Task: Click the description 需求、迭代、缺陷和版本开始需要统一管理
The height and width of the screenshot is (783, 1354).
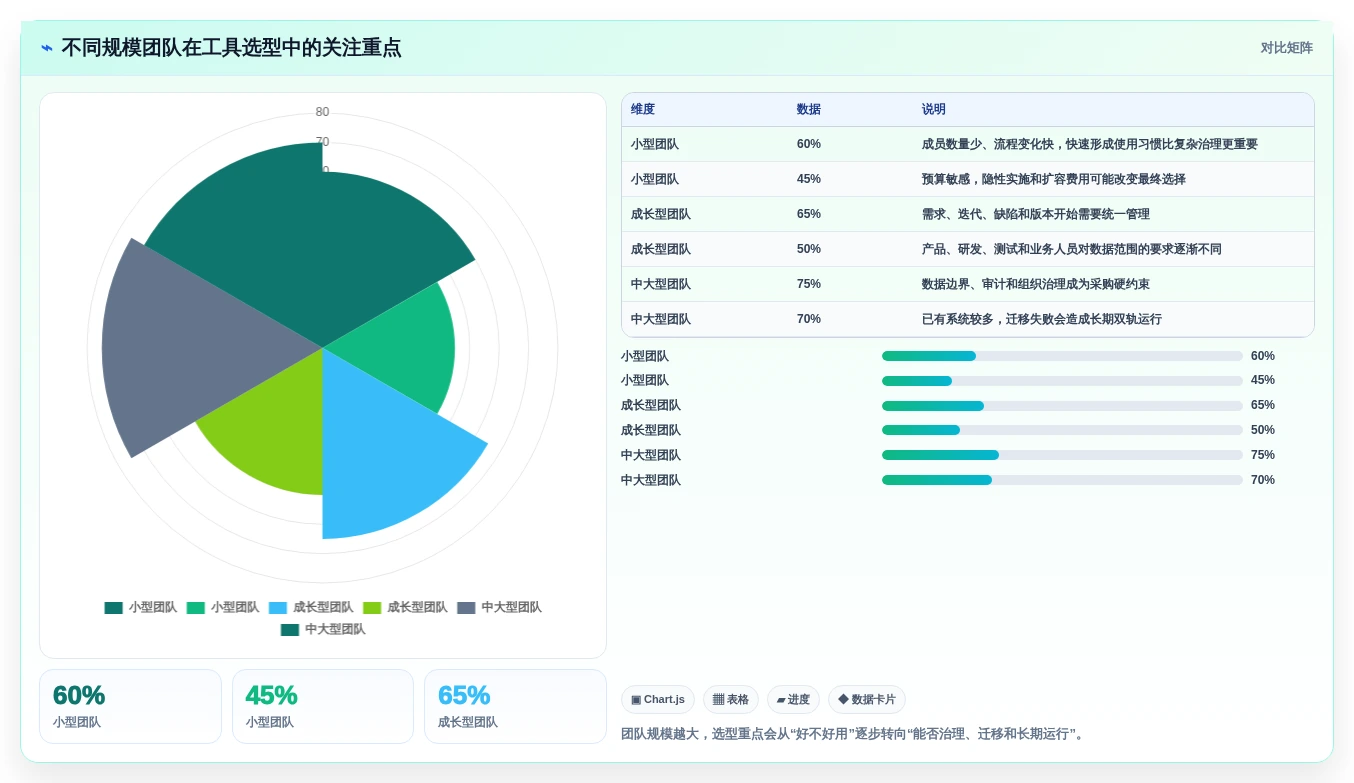Action: pos(1035,214)
